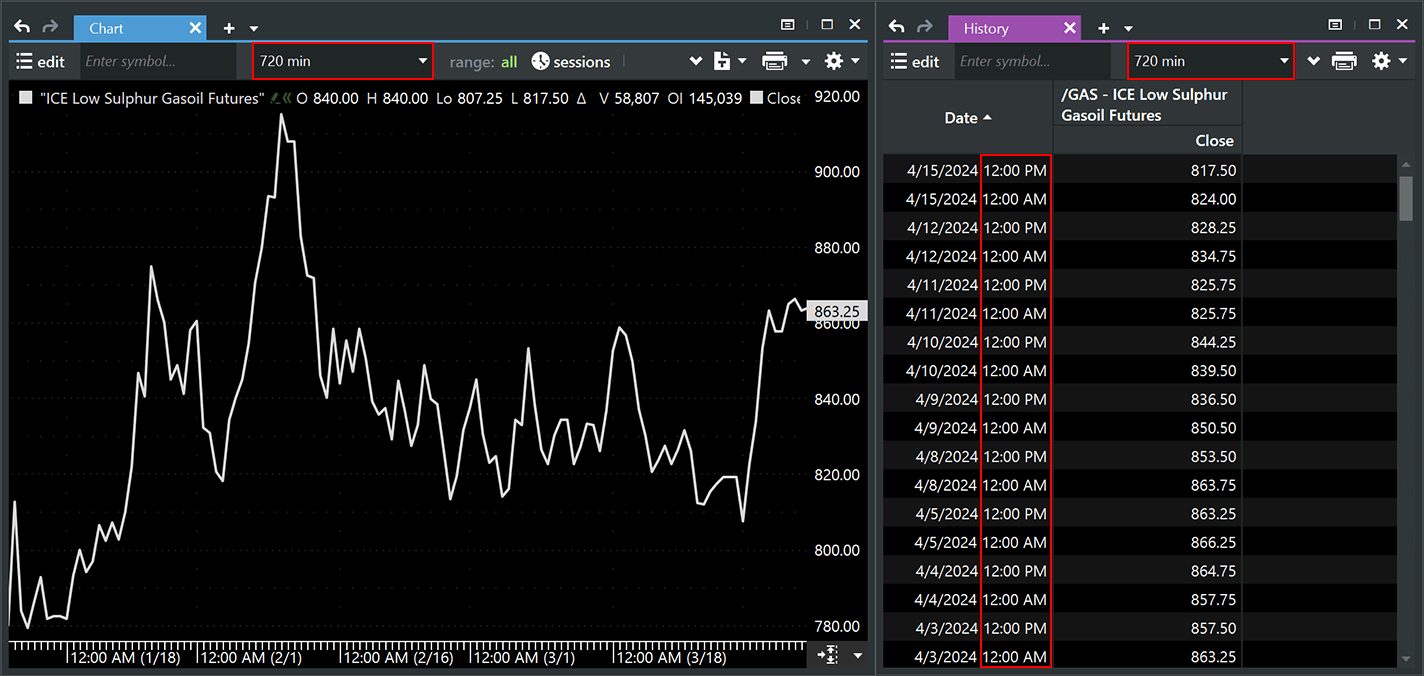This screenshot has width=1424, height=676.
Task: Toggle the ICE Low Sulphur Gasoil Futures checkbox
Action: point(26,98)
